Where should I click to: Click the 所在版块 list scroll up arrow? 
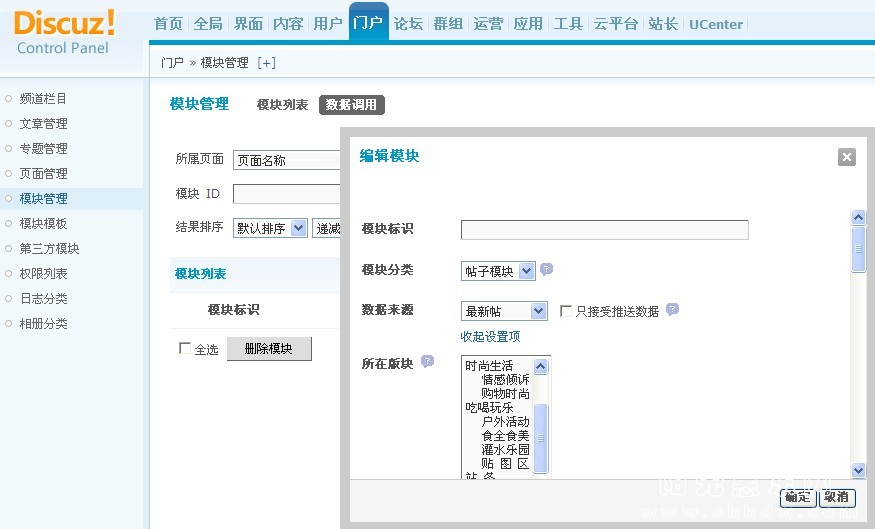pyautogui.click(x=540, y=366)
